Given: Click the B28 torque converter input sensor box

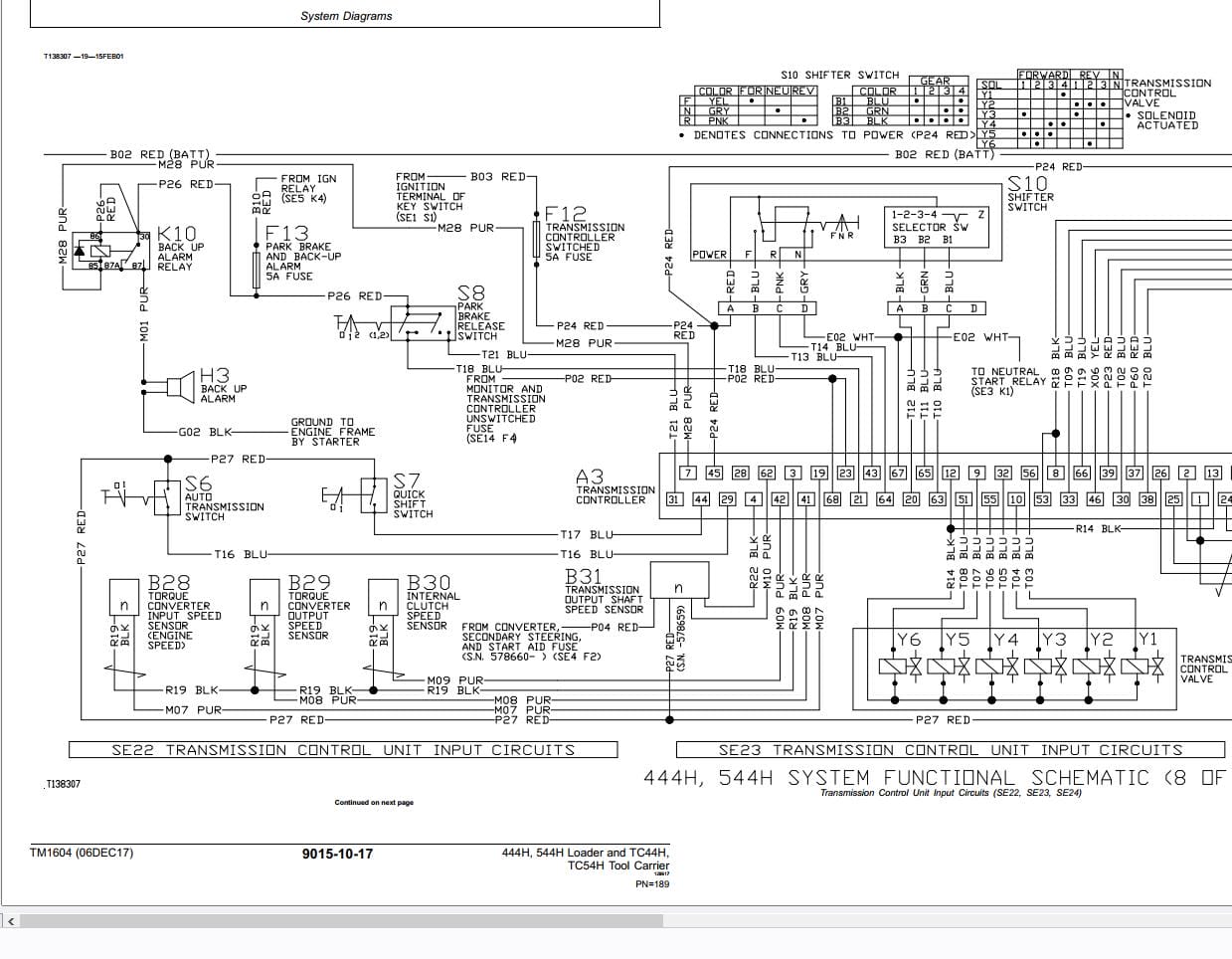Looking at the screenshot, I should [x=123, y=605].
